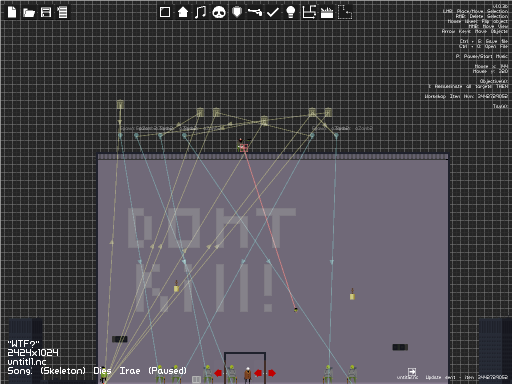
Task: Select the skull enemies tool
Action: 219,13
